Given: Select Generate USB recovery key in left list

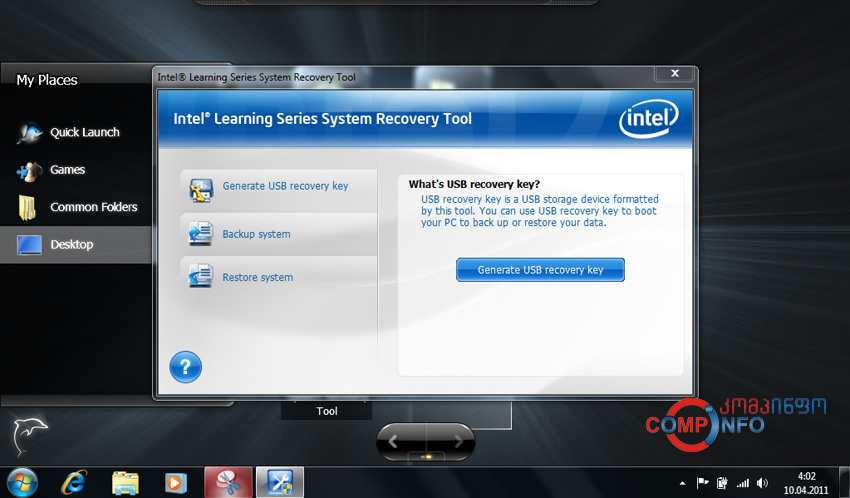Looking at the screenshot, I should click(279, 191).
